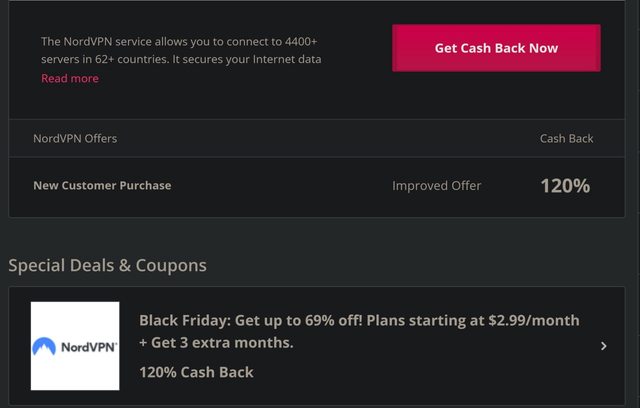Select the New Customer Purchase row label
The width and height of the screenshot is (640, 408).
pos(102,185)
